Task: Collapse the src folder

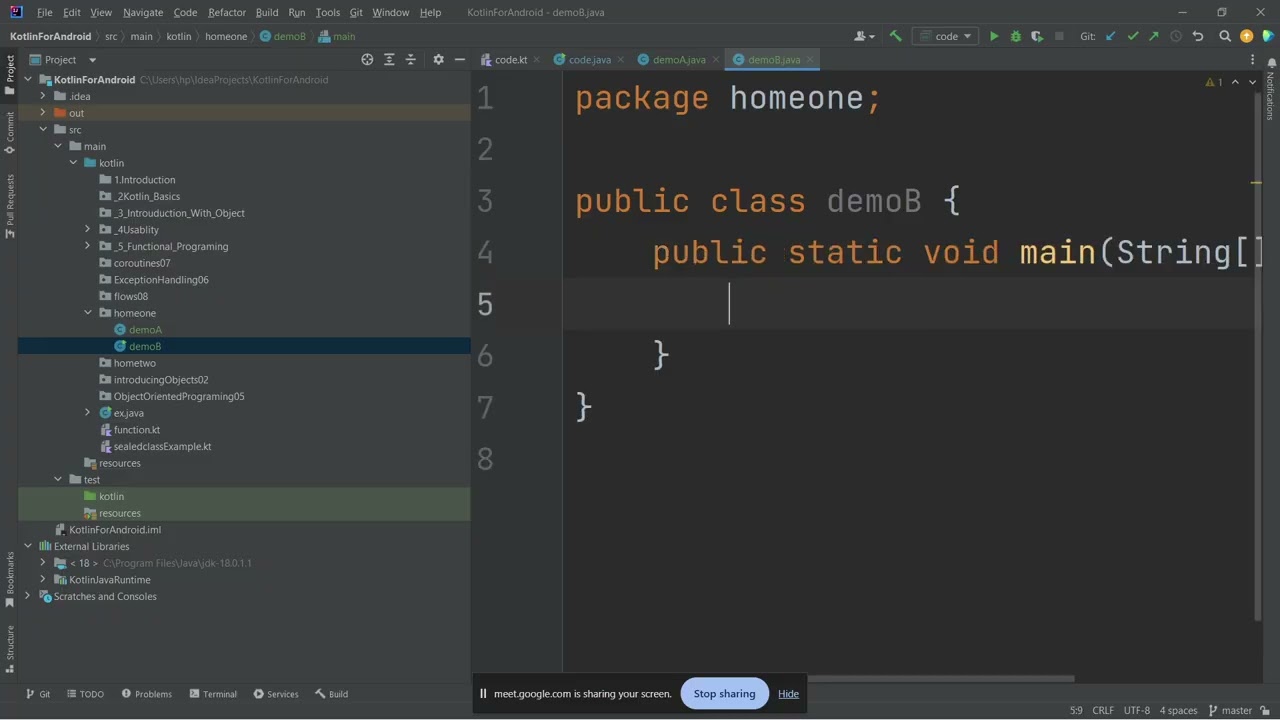Action: 43,130
